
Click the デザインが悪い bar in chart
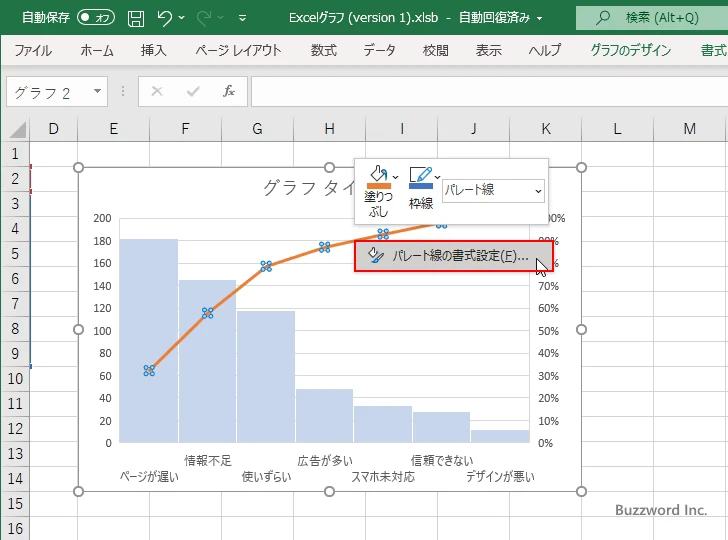(x=500, y=436)
